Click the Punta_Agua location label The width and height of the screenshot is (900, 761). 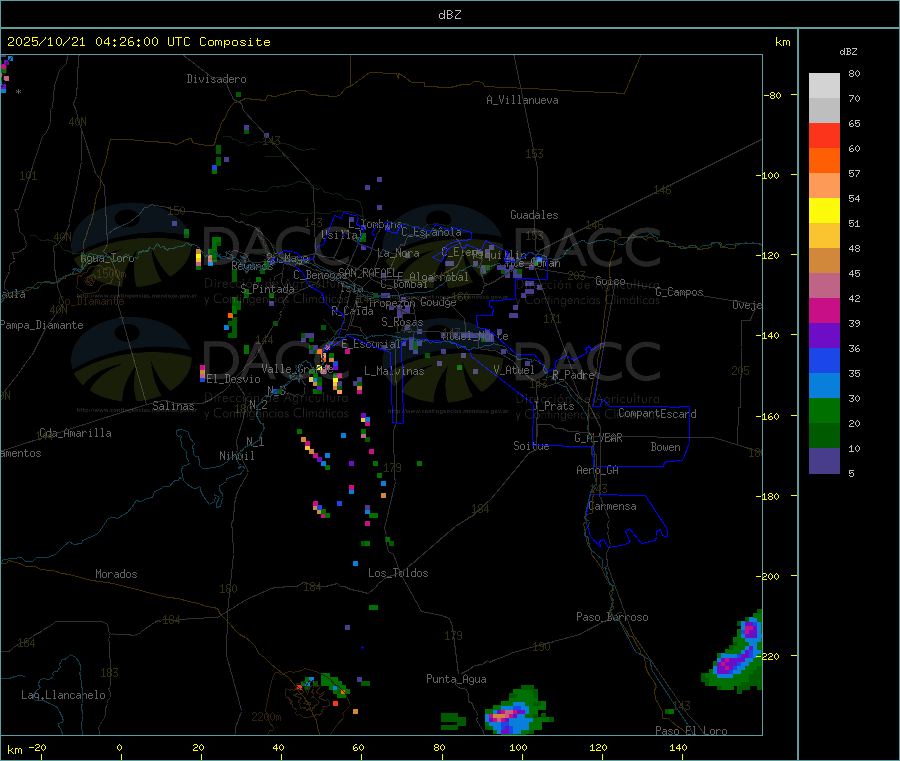(456, 679)
